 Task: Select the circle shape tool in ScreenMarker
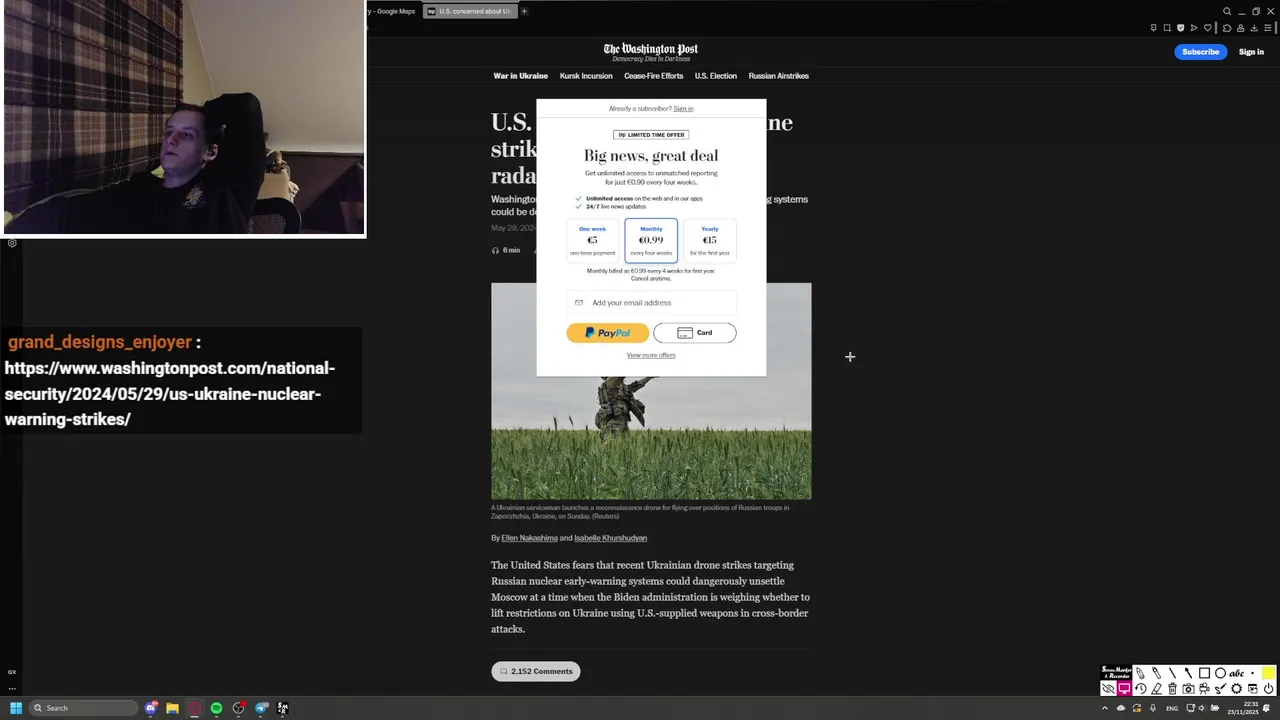click(1220, 673)
